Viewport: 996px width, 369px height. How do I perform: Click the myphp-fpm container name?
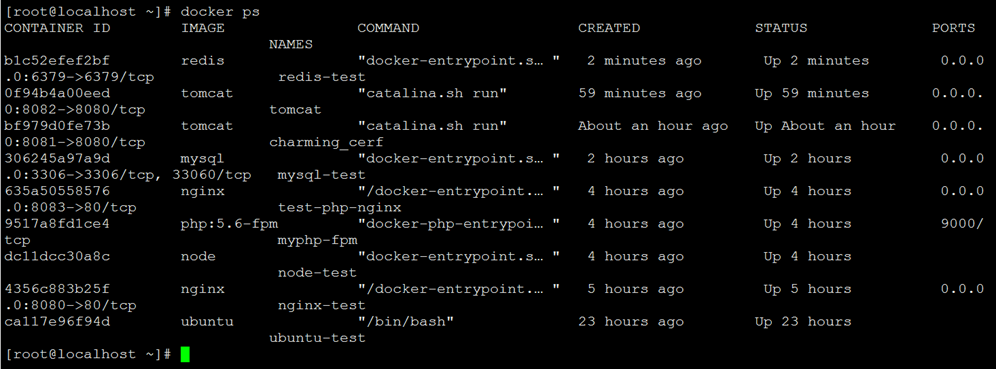[x=318, y=241]
